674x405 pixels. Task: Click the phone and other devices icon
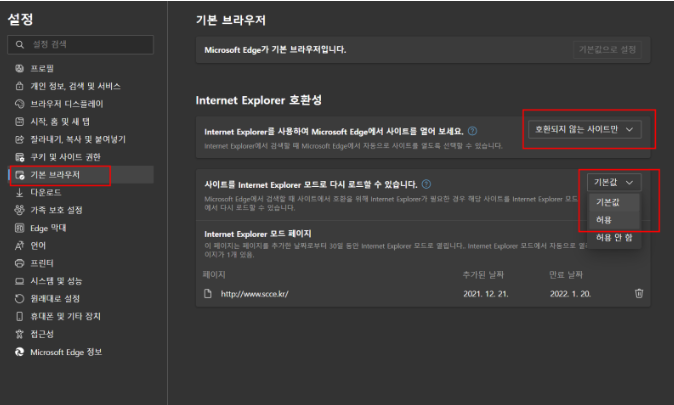(19, 316)
